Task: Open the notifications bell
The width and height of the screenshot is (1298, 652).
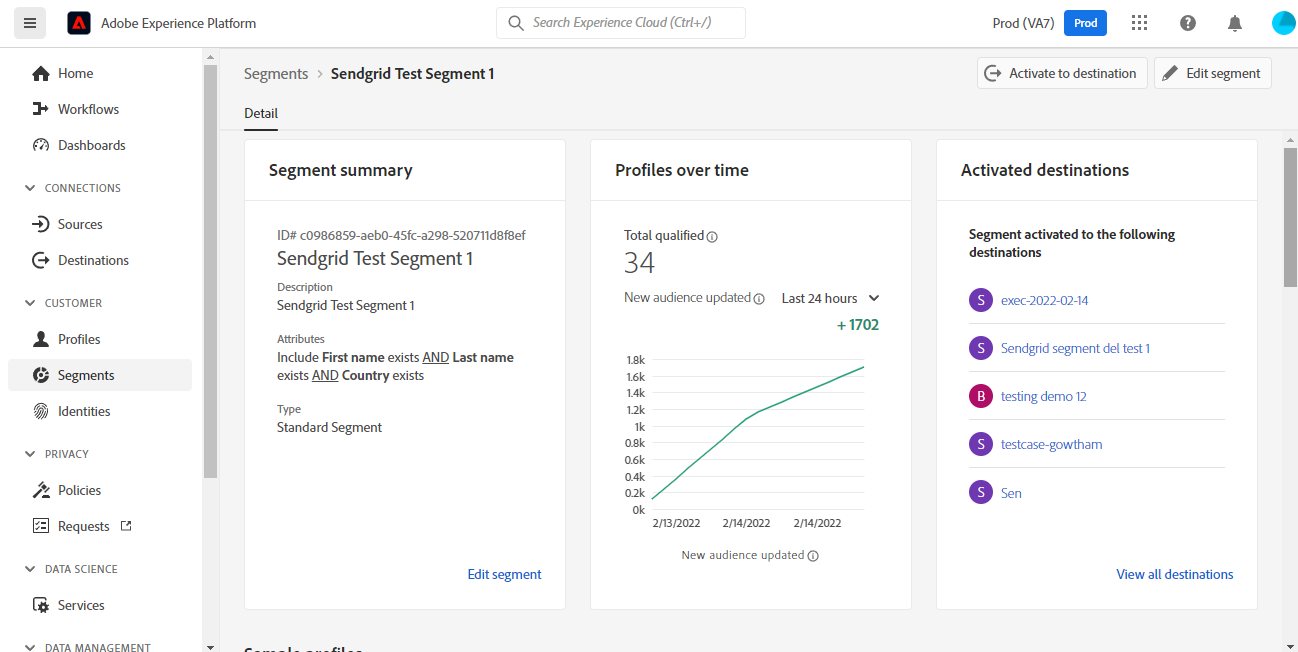Action: coord(1235,23)
